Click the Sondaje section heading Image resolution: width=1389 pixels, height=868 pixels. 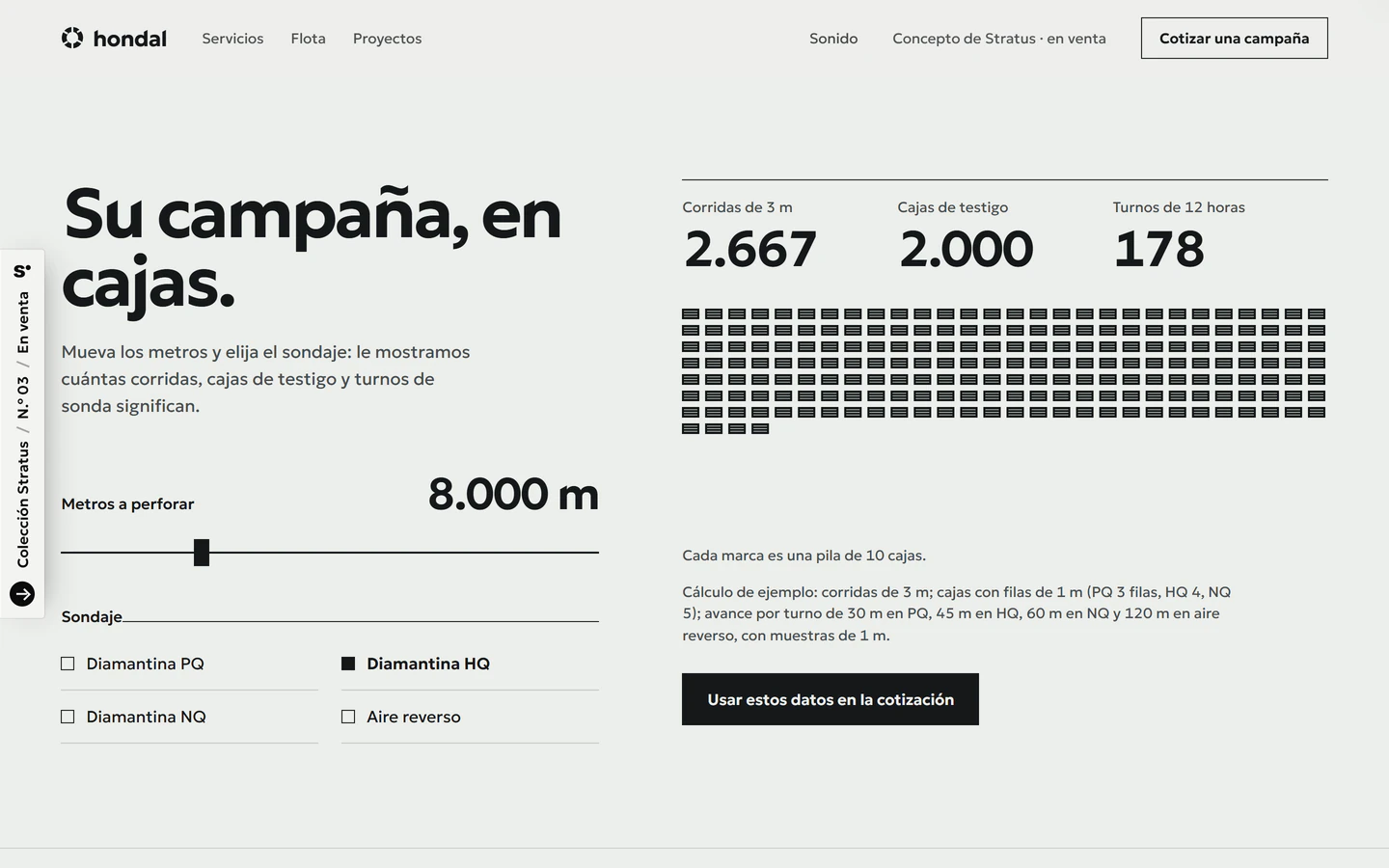tap(92, 616)
